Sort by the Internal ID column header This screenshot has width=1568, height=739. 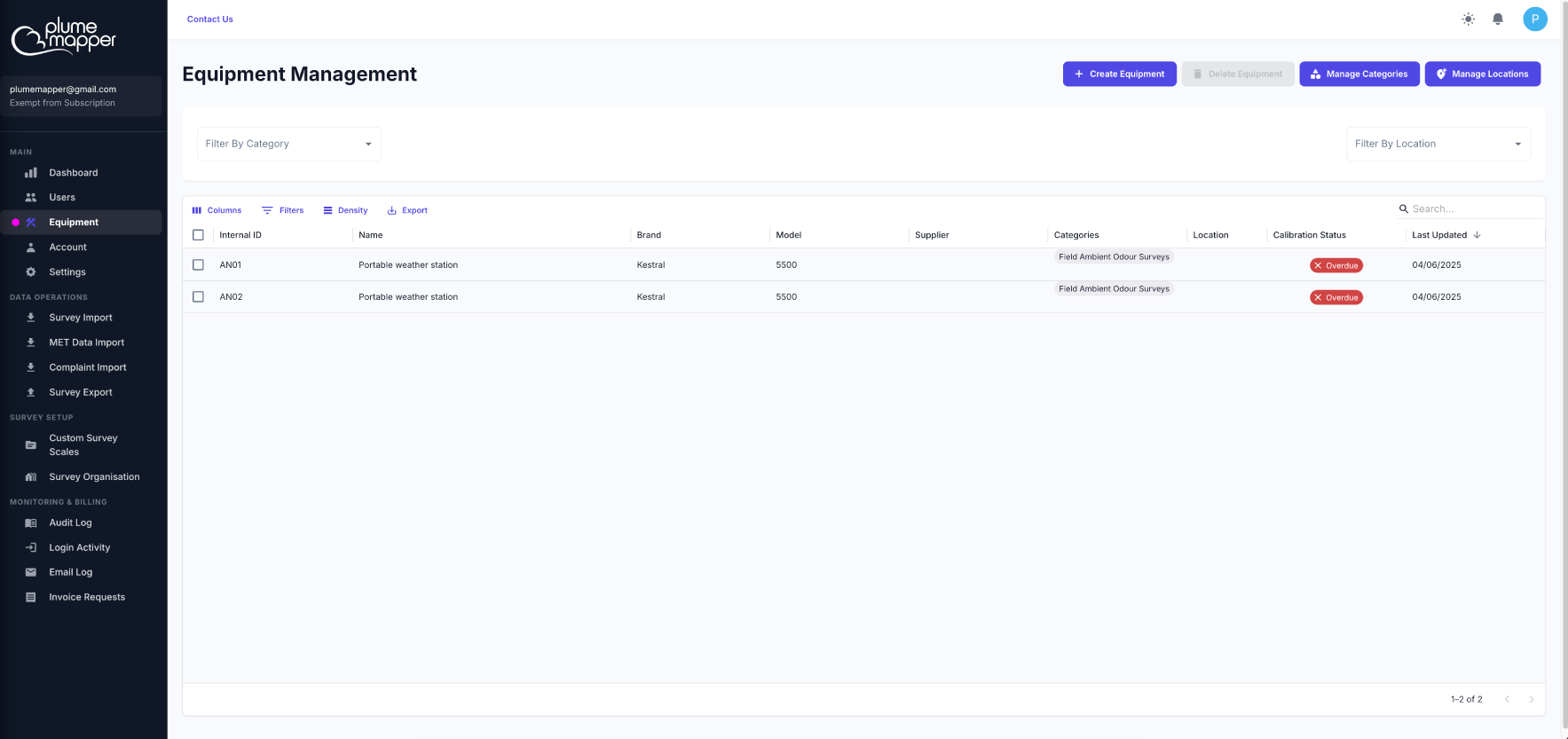tap(240, 235)
